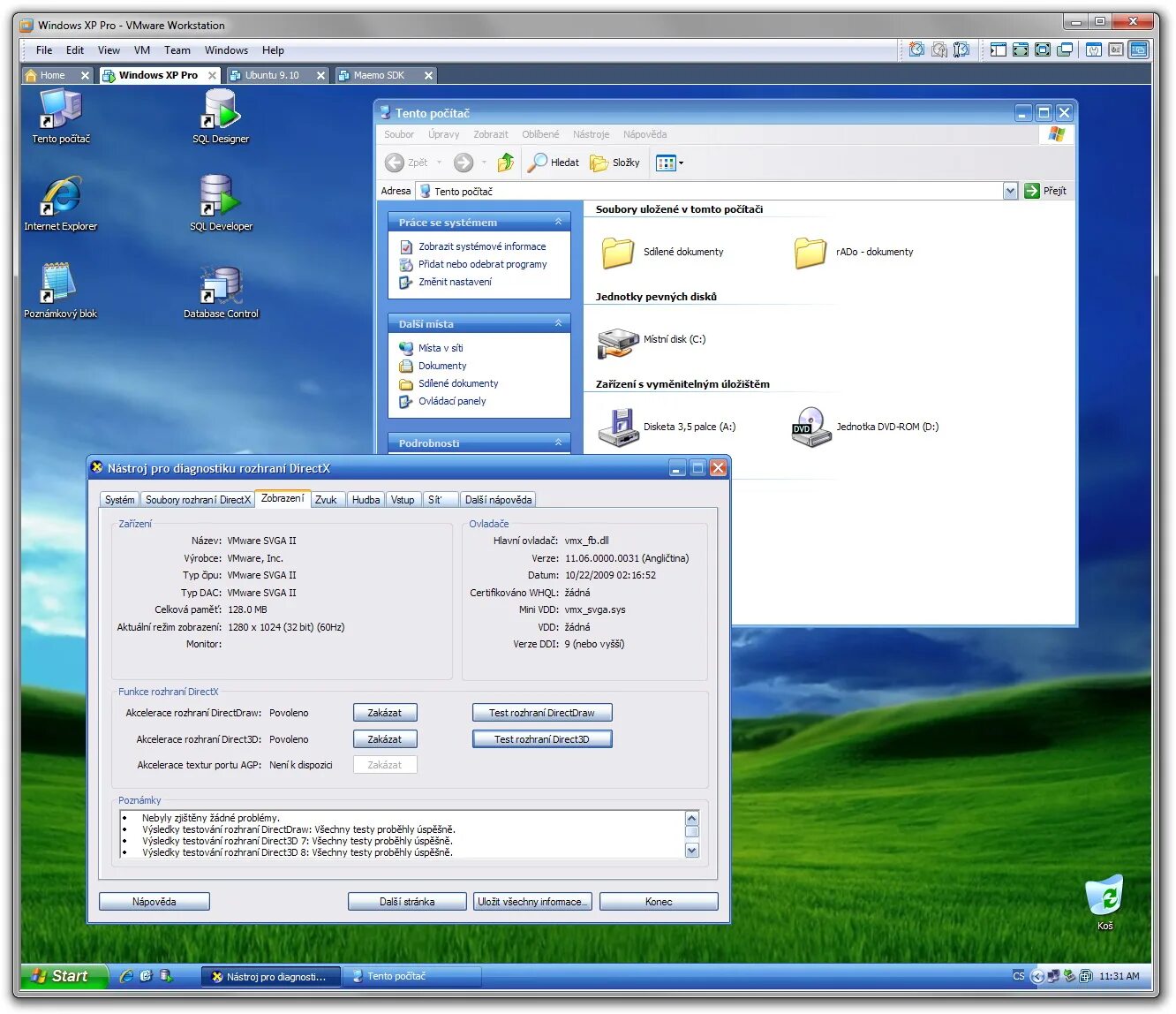The width and height of the screenshot is (1176, 1014).
Task: Click the Přejít go button
Action: click(x=1045, y=191)
